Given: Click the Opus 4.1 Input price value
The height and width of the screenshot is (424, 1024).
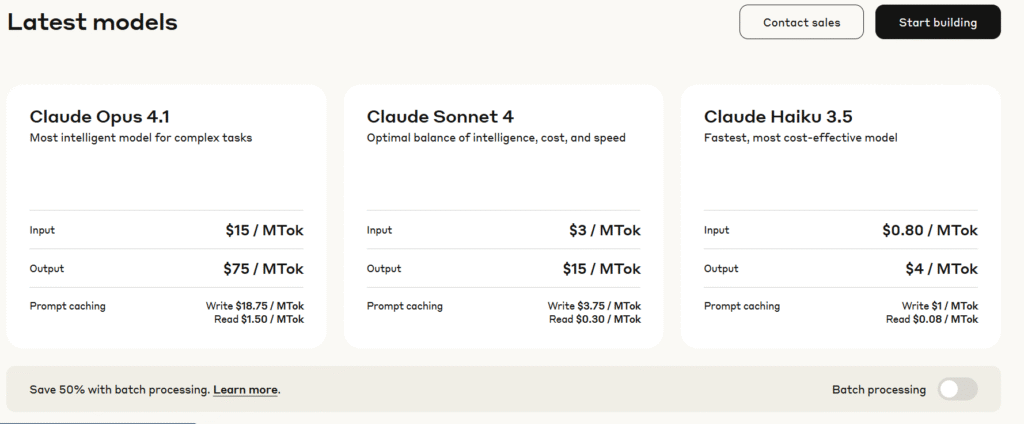Looking at the screenshot, I should (264, 230).
